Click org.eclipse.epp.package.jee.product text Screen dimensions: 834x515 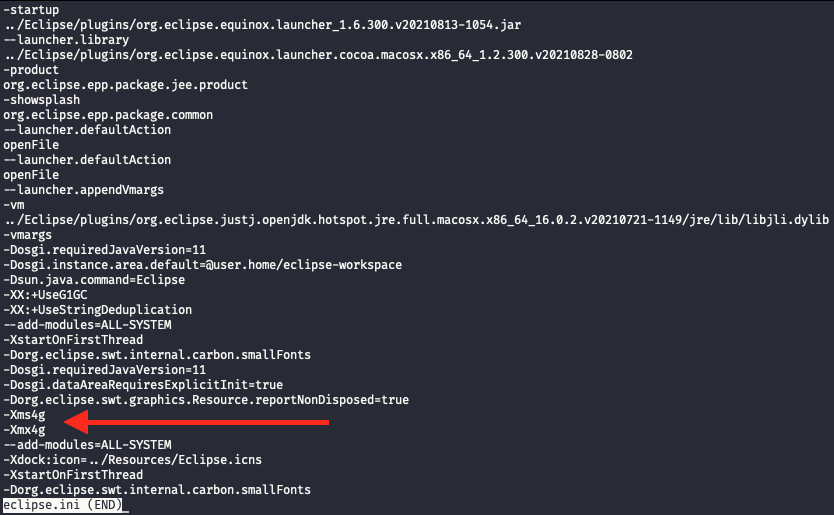click(x=126, y=85)
